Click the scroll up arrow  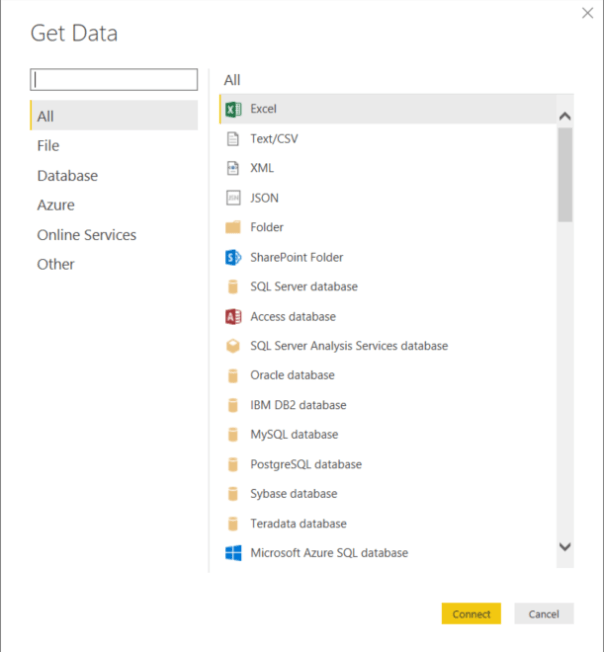click(565, 116)
